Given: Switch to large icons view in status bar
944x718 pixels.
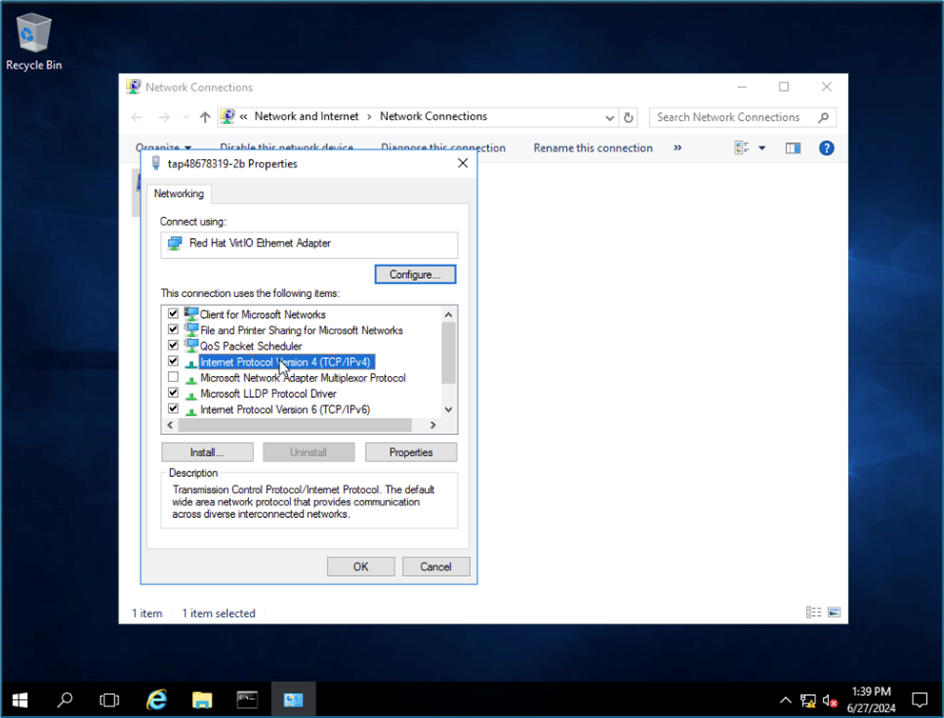Looking at the screenshot, I should (x=834, y=613).
